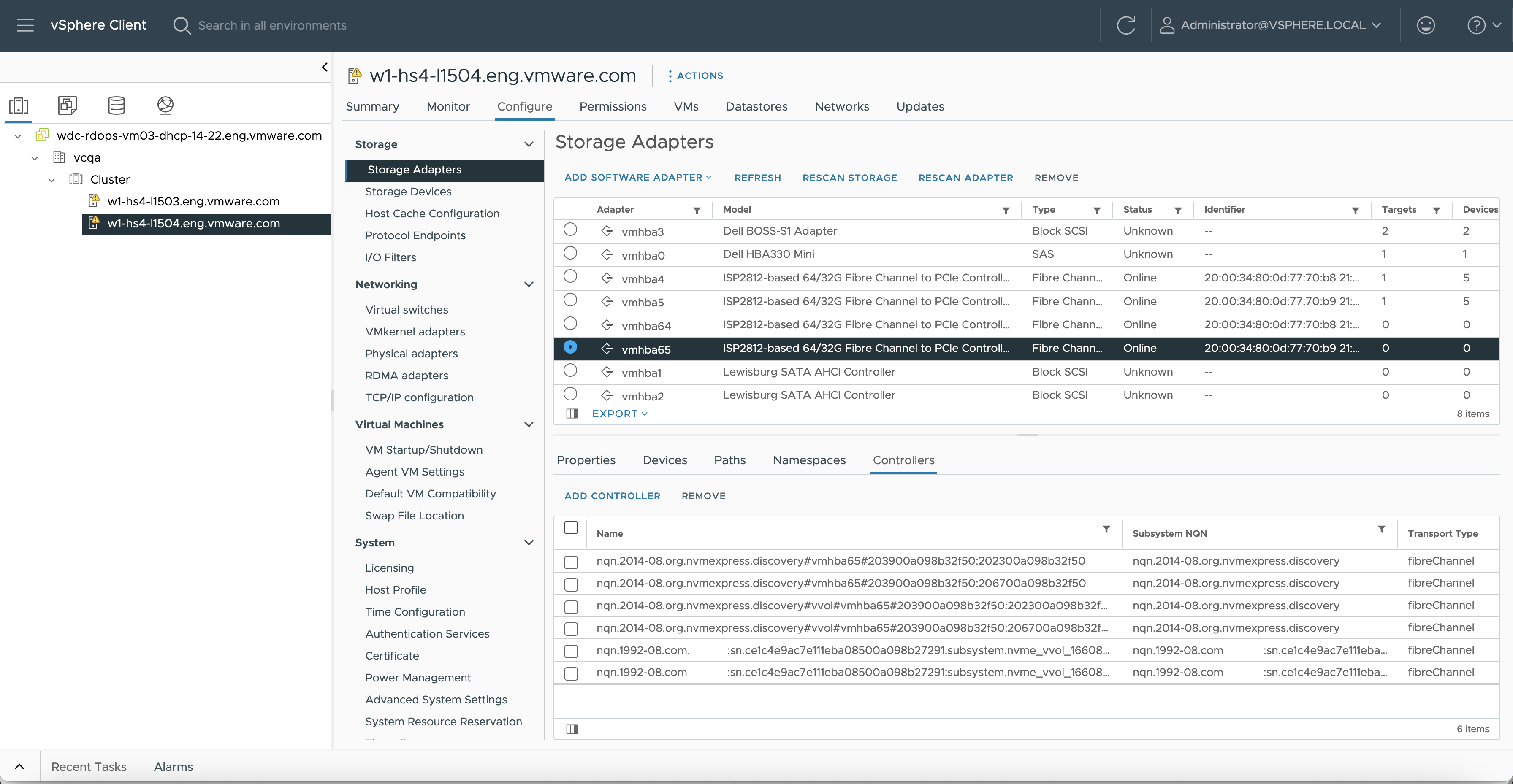The height and width of the screenshot is (784, 1513).
Task: Filter the Subsystem NQN column
Action: point(1381,529)
